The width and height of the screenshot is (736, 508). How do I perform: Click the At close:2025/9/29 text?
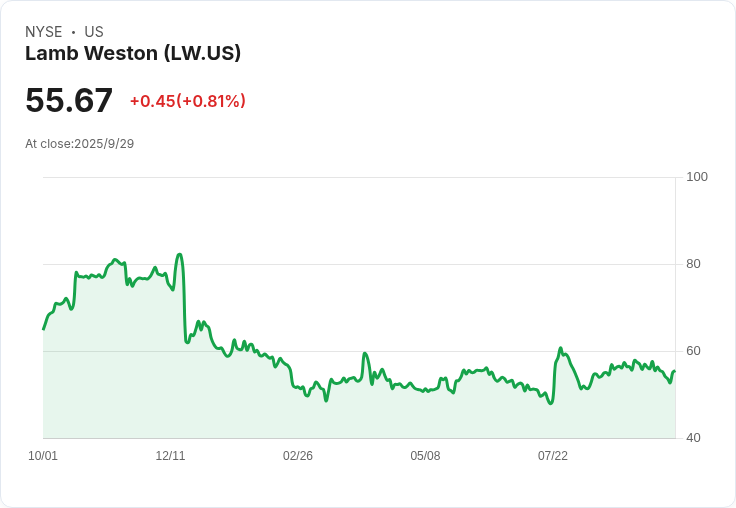click(x=80, y=144)
